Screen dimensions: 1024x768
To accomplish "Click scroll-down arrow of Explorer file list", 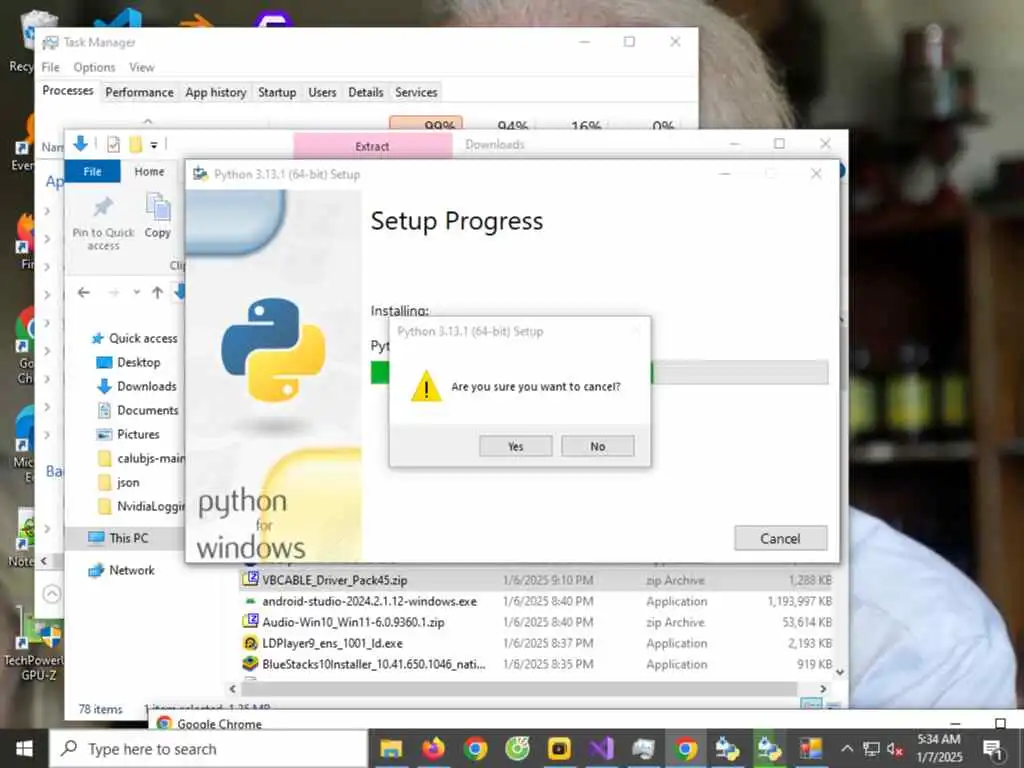I will click(840, 672).
